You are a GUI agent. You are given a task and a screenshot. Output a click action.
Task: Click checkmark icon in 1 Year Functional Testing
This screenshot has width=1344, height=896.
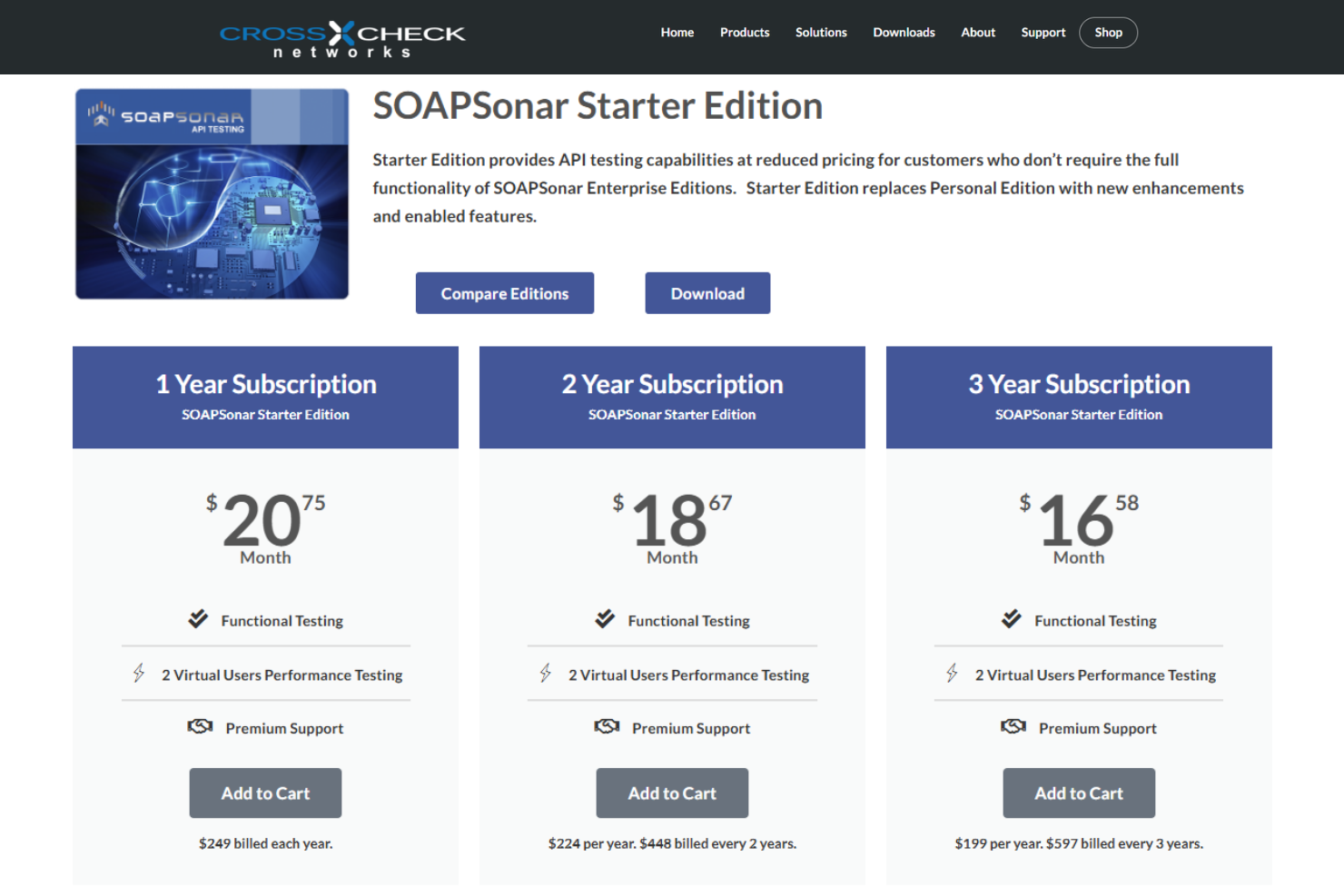198,619
